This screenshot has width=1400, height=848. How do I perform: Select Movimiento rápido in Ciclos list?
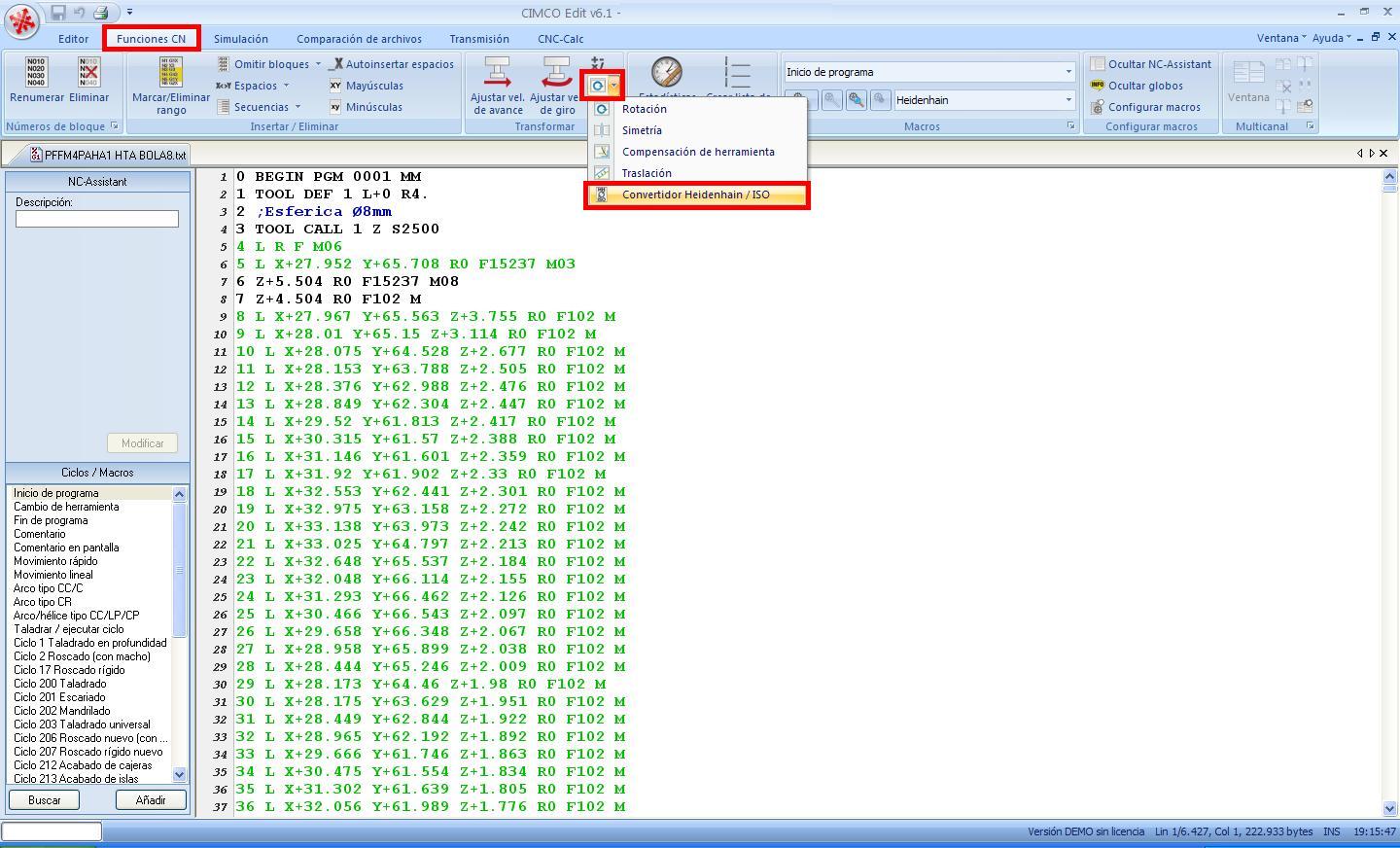(x=55, y=561)
